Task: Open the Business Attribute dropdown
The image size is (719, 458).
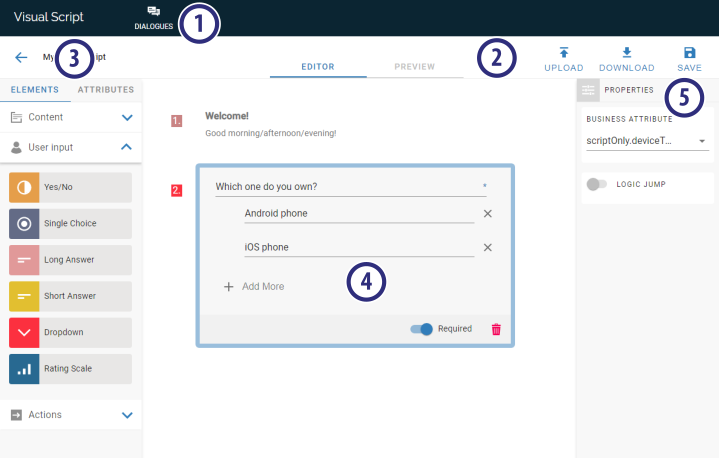Action: coord(647,141)
